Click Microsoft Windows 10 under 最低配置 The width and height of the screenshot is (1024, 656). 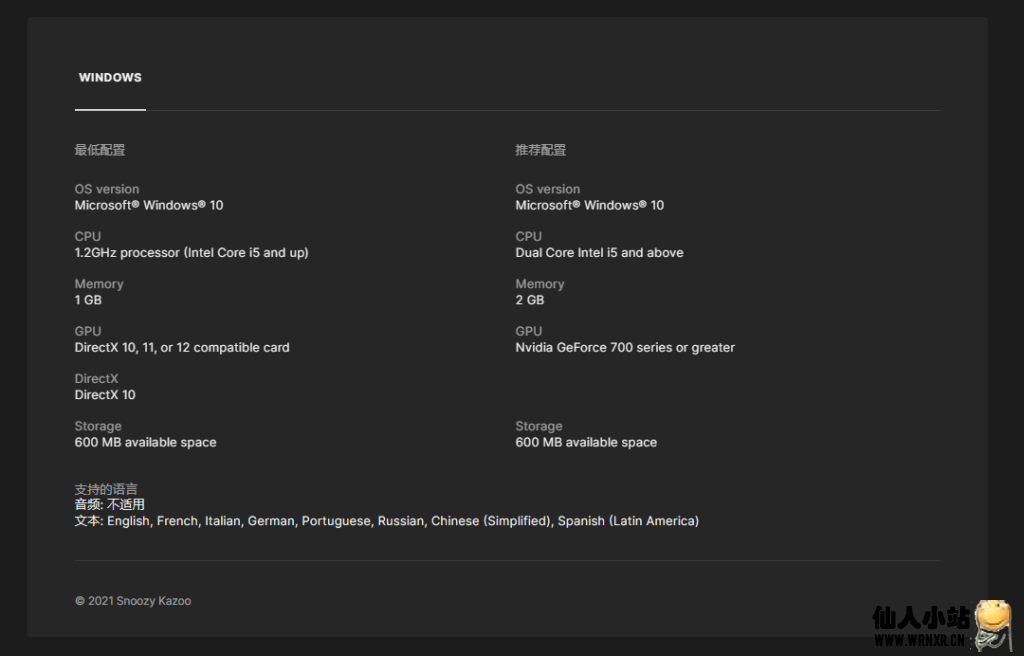point(149,205)
